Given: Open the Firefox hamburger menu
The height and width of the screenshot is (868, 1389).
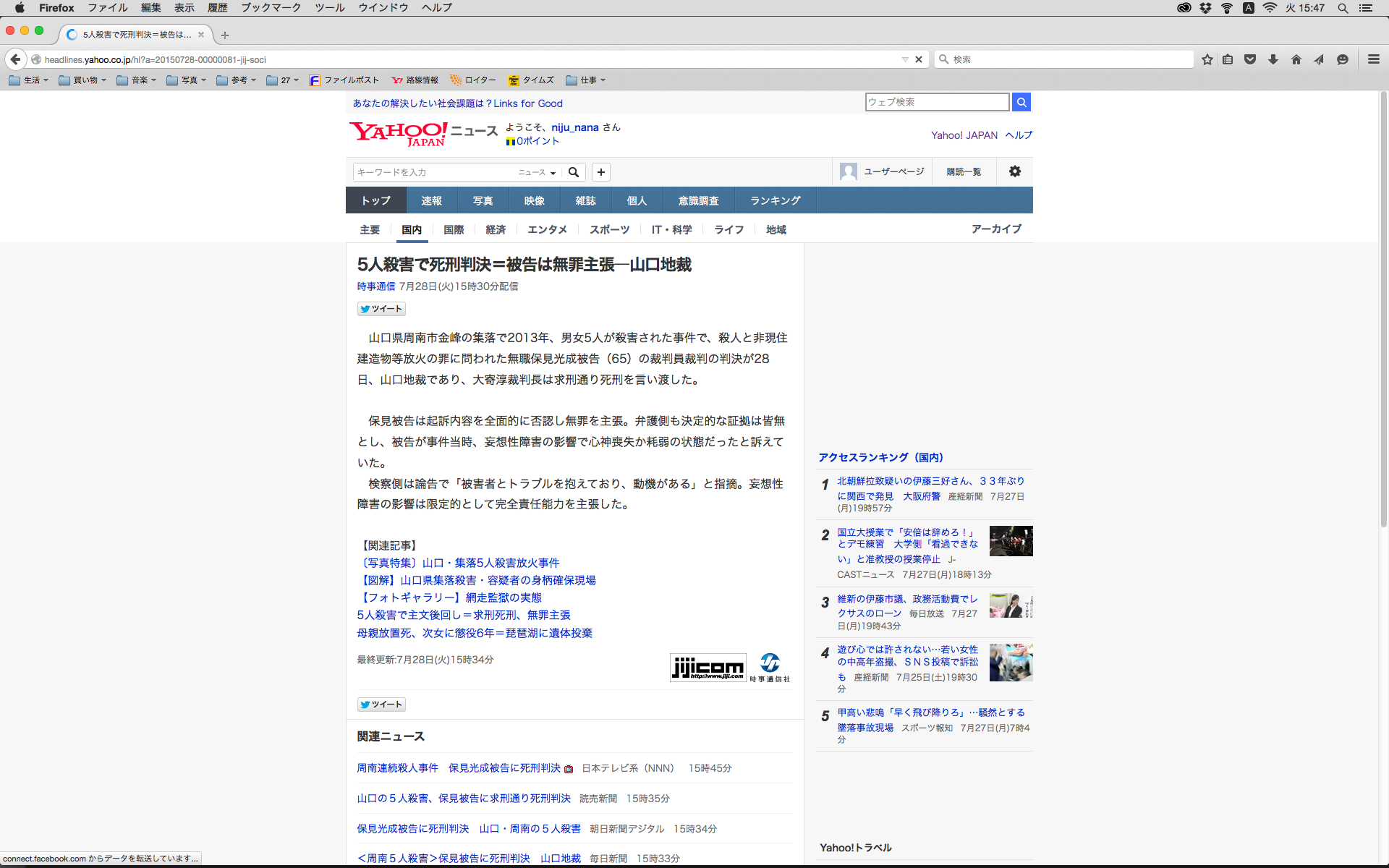Looking at the screenshot, I should pyautogui.click(x=1373, y=59).
